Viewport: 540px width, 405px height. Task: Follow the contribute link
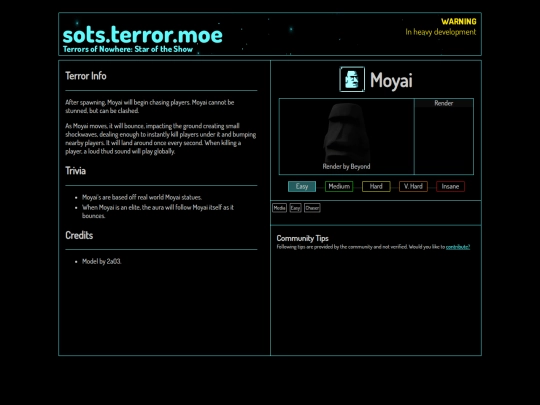pyautogui.click(x=458, y=247)
